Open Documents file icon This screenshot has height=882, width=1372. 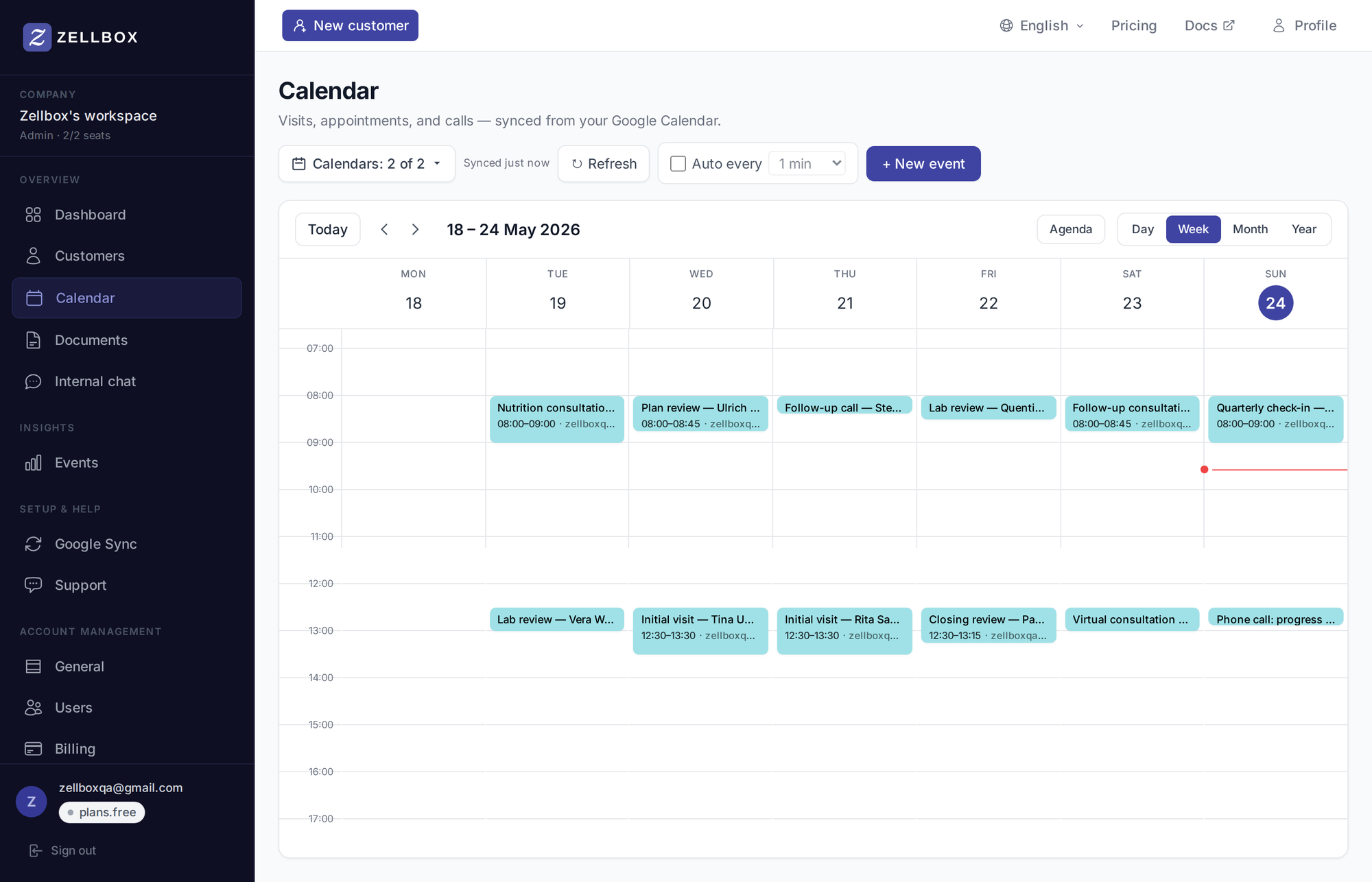[x=33, y=340]
